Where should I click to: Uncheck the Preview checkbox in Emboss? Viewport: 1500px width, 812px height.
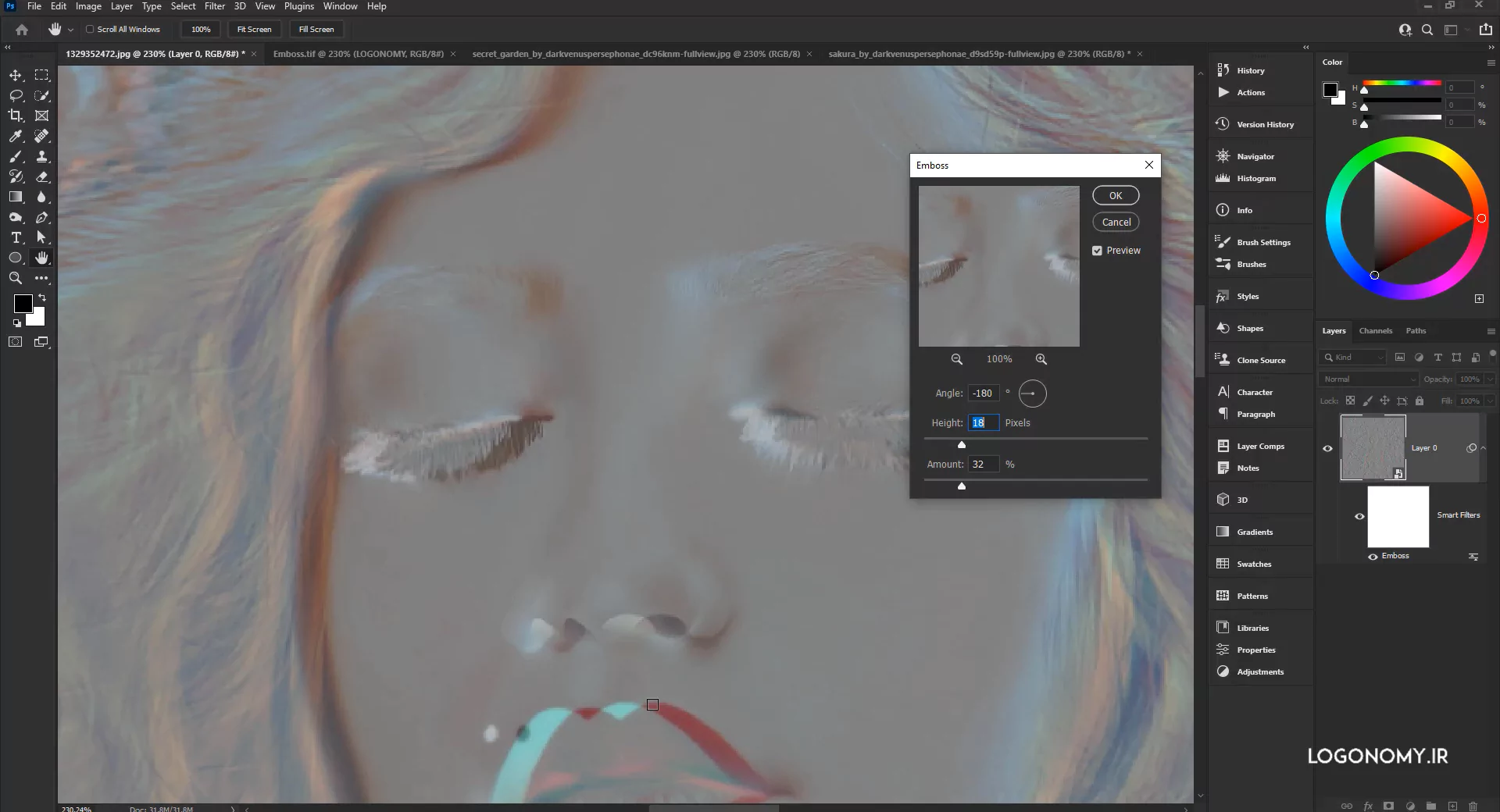click(1097, 251)
